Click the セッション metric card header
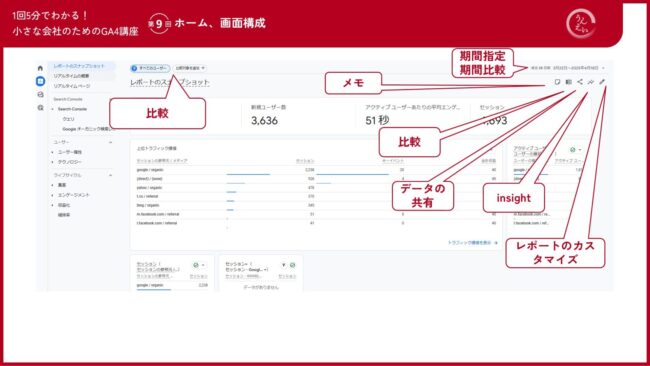The width and height of the screenshot is (650, 366). coord(492,107)
